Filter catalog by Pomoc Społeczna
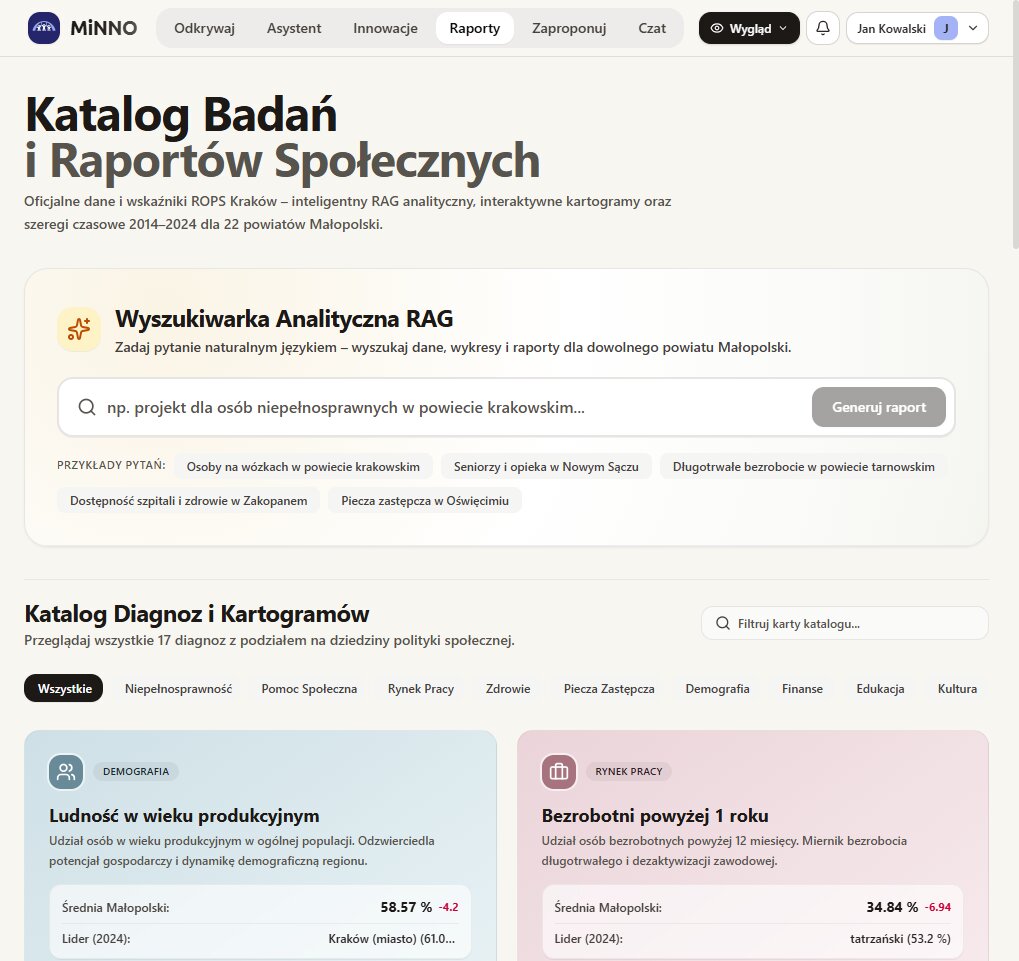The image size is (1019, 961). (309, 688)
